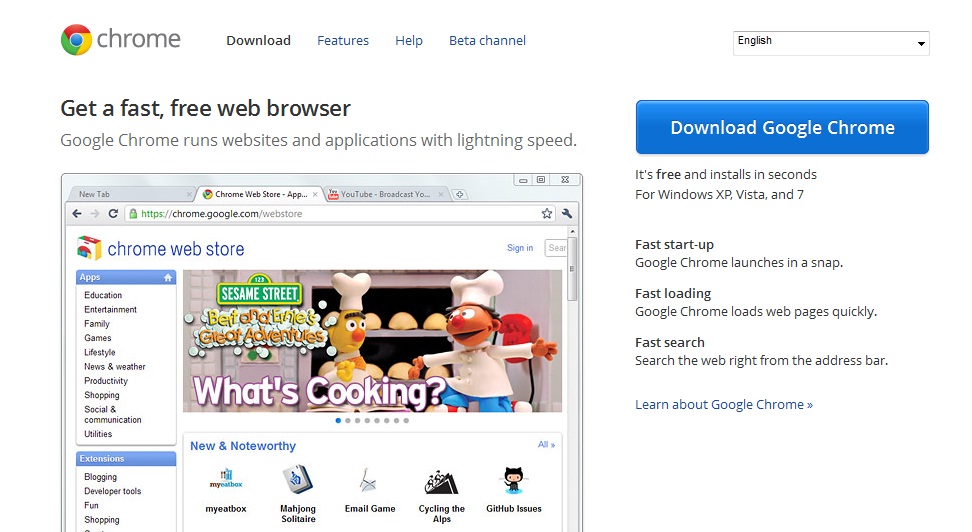Select the first carousel dot indicator
Screen dimensions: 972x532
[x=338, y=420]
